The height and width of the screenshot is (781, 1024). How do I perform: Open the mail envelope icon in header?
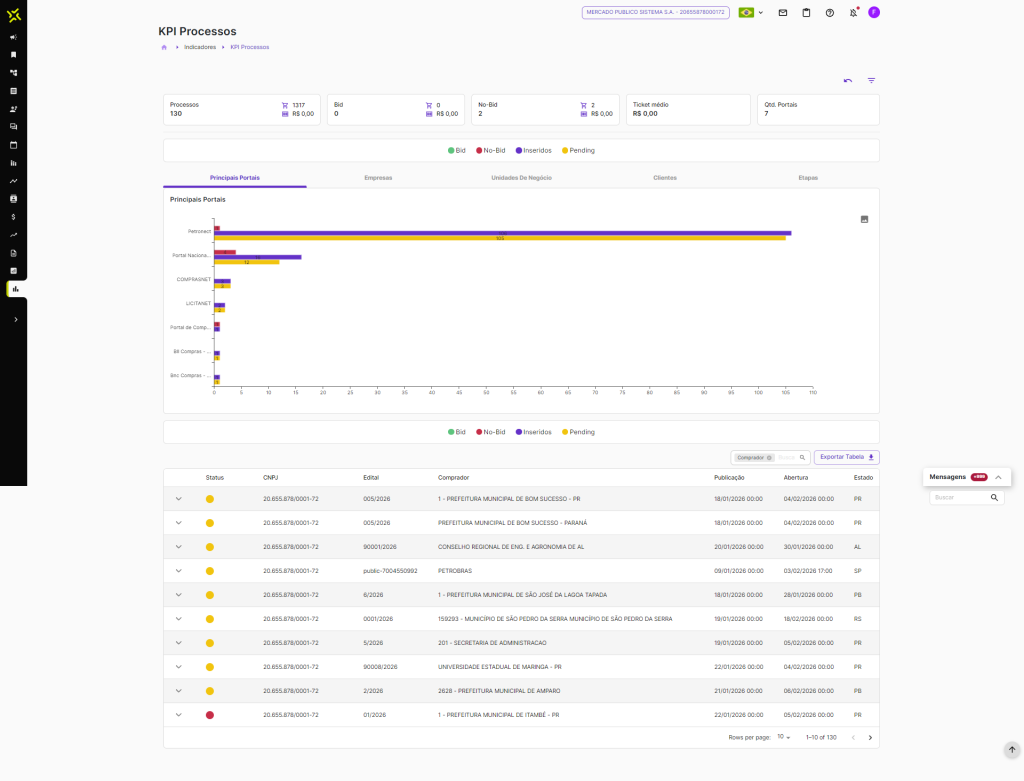coord(783,13)
